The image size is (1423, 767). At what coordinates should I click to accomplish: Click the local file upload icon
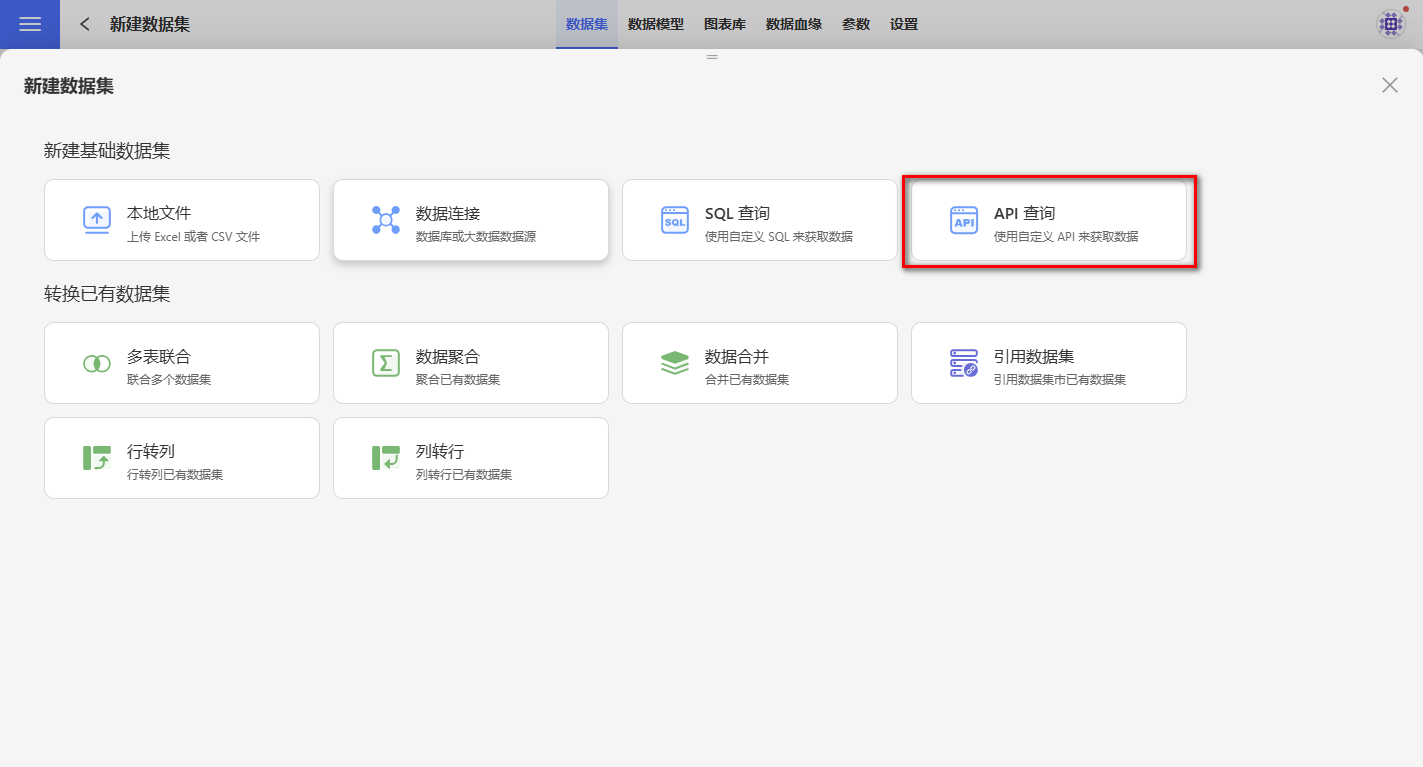coord(97,220)
